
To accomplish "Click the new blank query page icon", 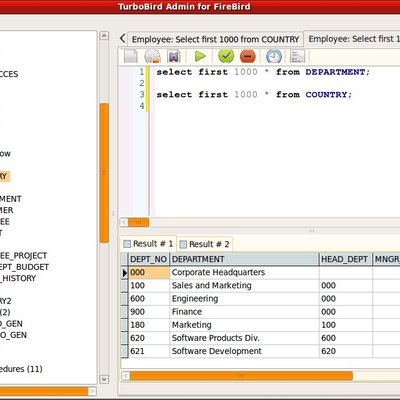I will click(x=131, y=56).
